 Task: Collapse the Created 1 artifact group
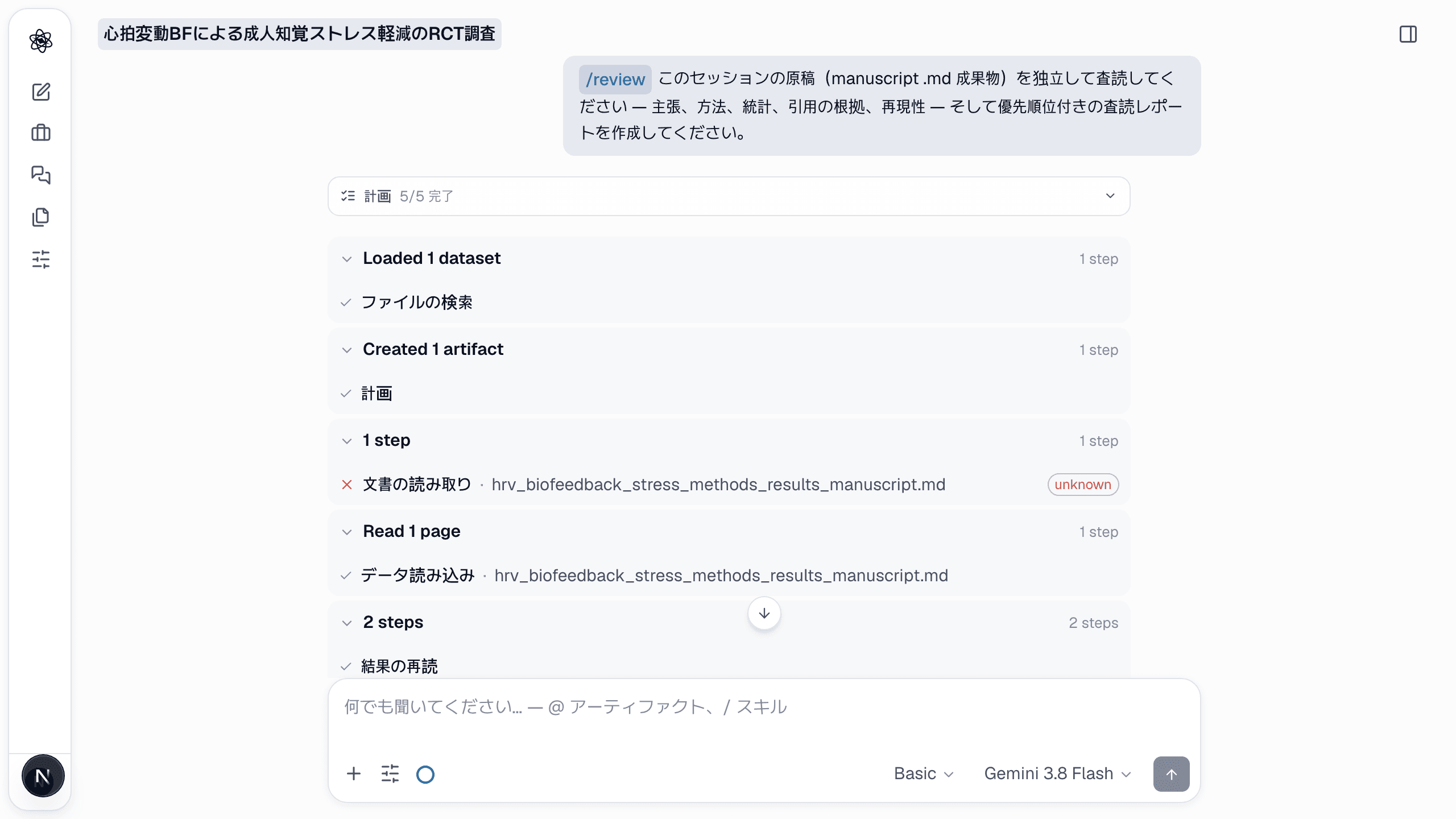347,350
